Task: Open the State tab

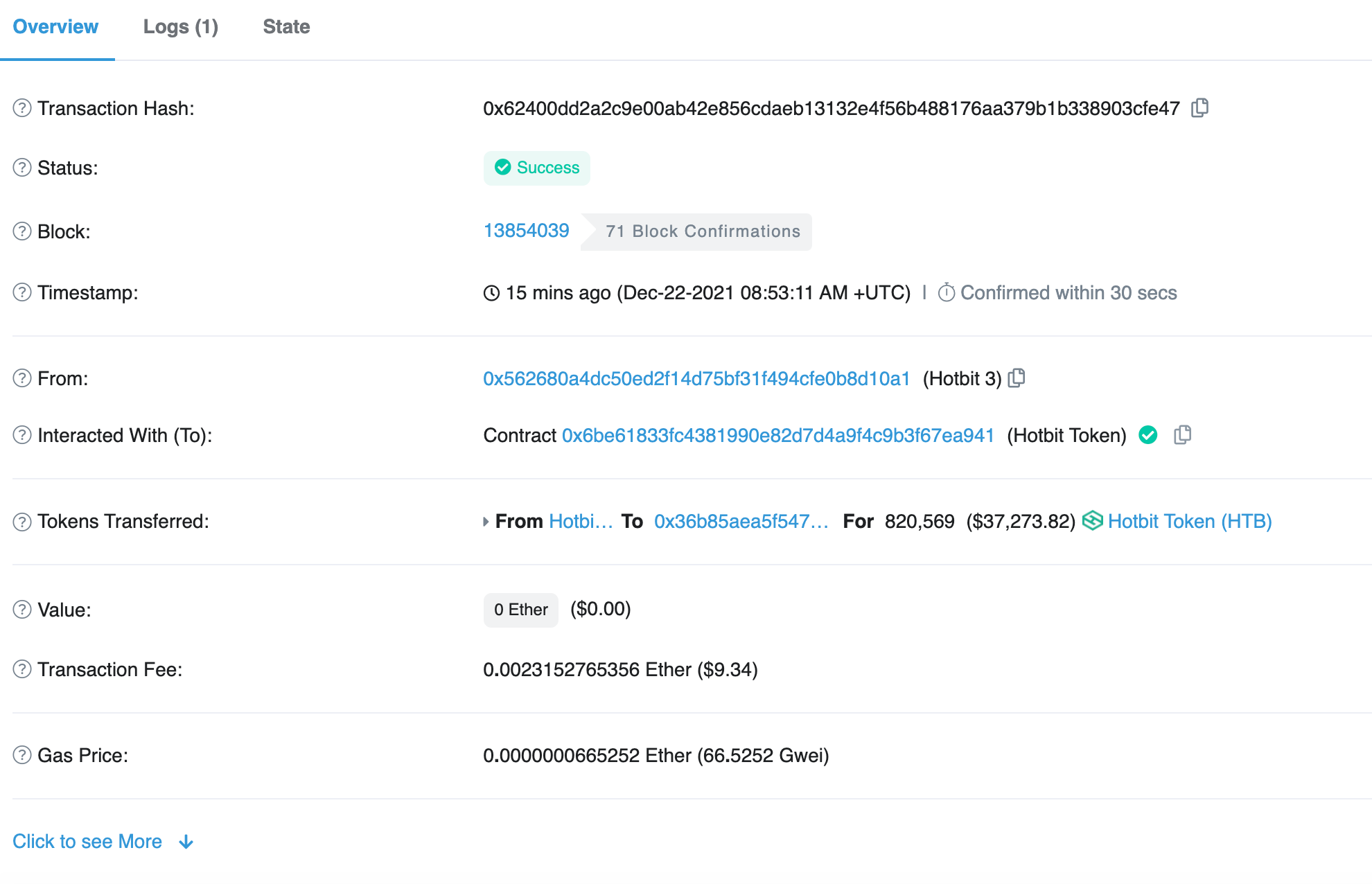Action: 286,27
